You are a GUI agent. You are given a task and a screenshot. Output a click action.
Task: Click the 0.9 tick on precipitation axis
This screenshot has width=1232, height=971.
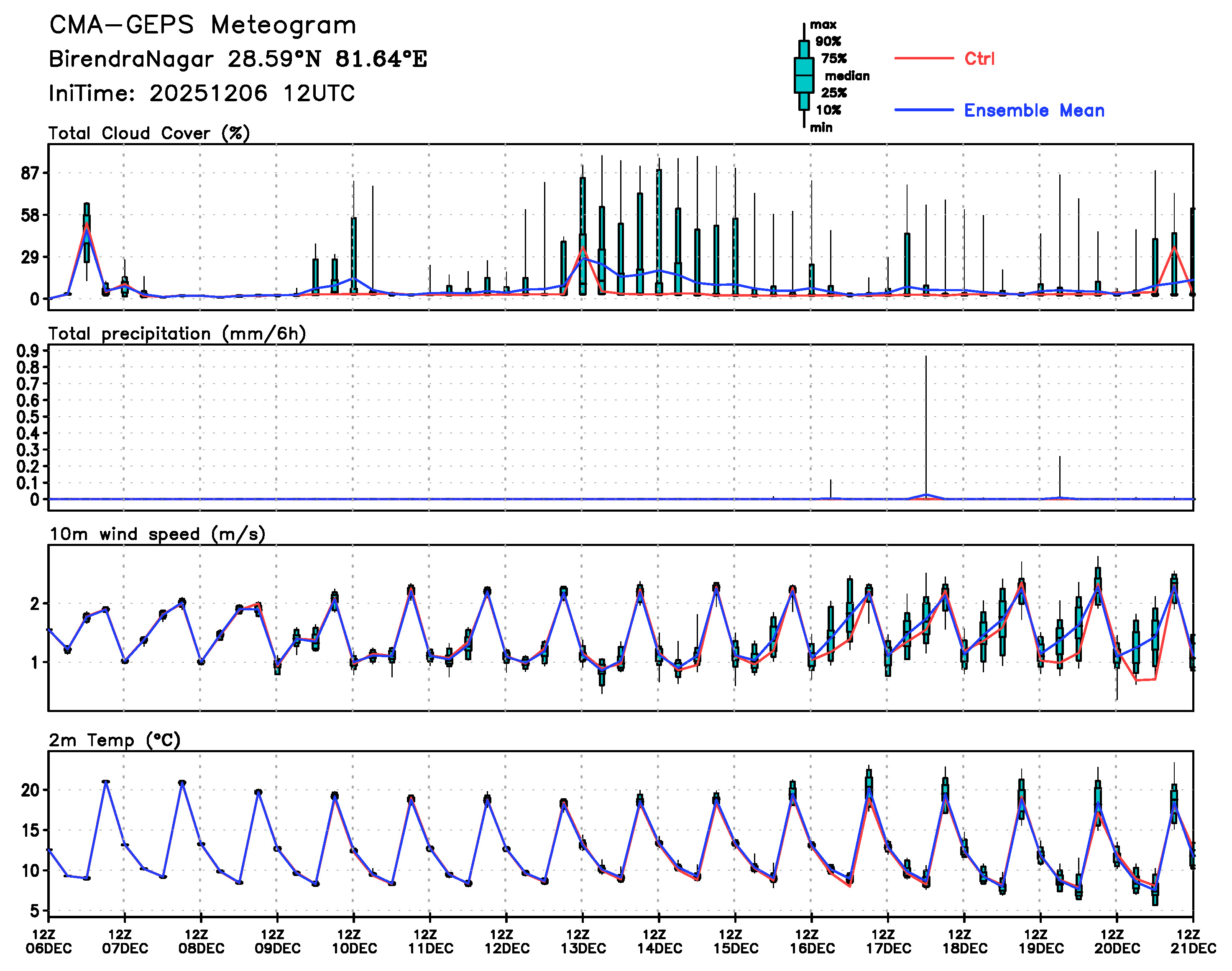coord(27,351)
